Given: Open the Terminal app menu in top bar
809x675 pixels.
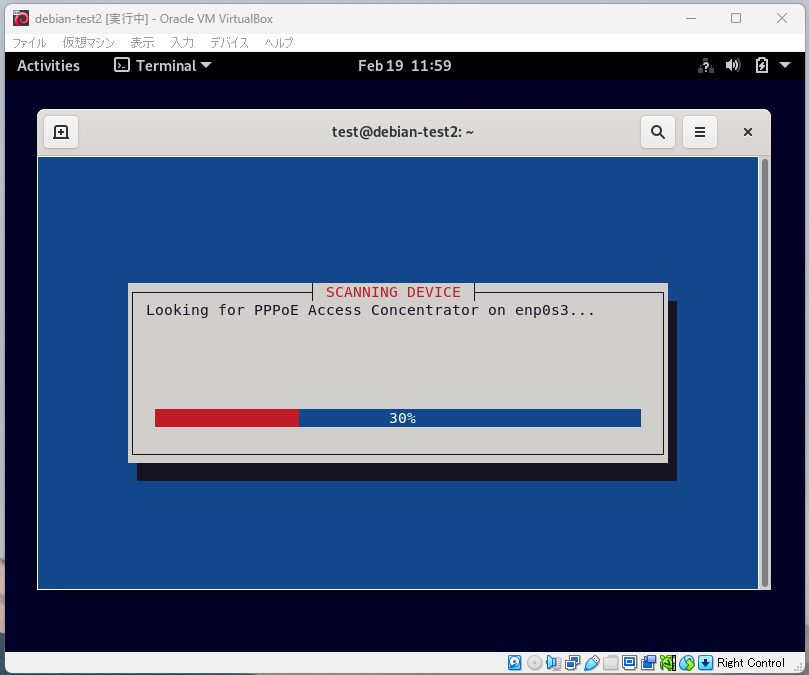Looking at the screenshot, I should pos(163,66).
